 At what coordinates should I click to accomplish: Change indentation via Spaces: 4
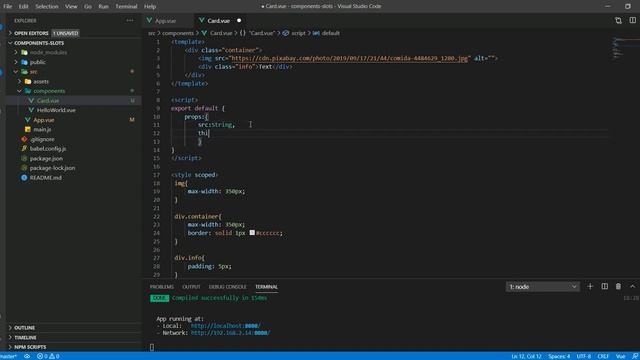tap(559, 356)
